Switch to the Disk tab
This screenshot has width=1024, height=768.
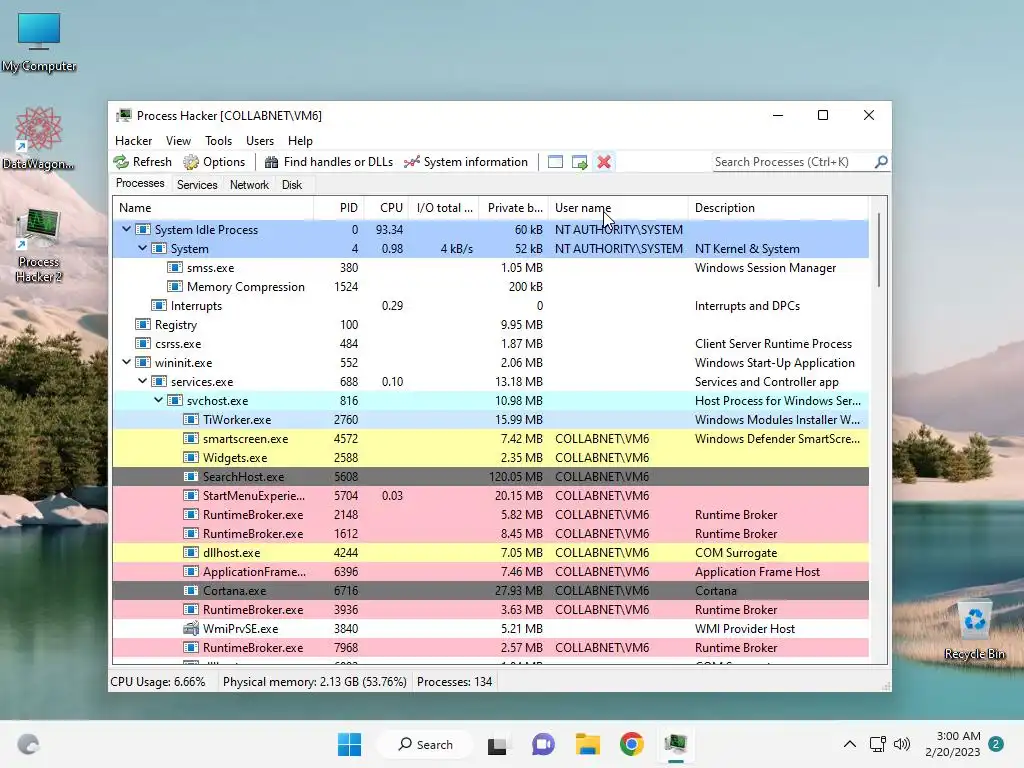pyautogui.click(x=292, y=185)
